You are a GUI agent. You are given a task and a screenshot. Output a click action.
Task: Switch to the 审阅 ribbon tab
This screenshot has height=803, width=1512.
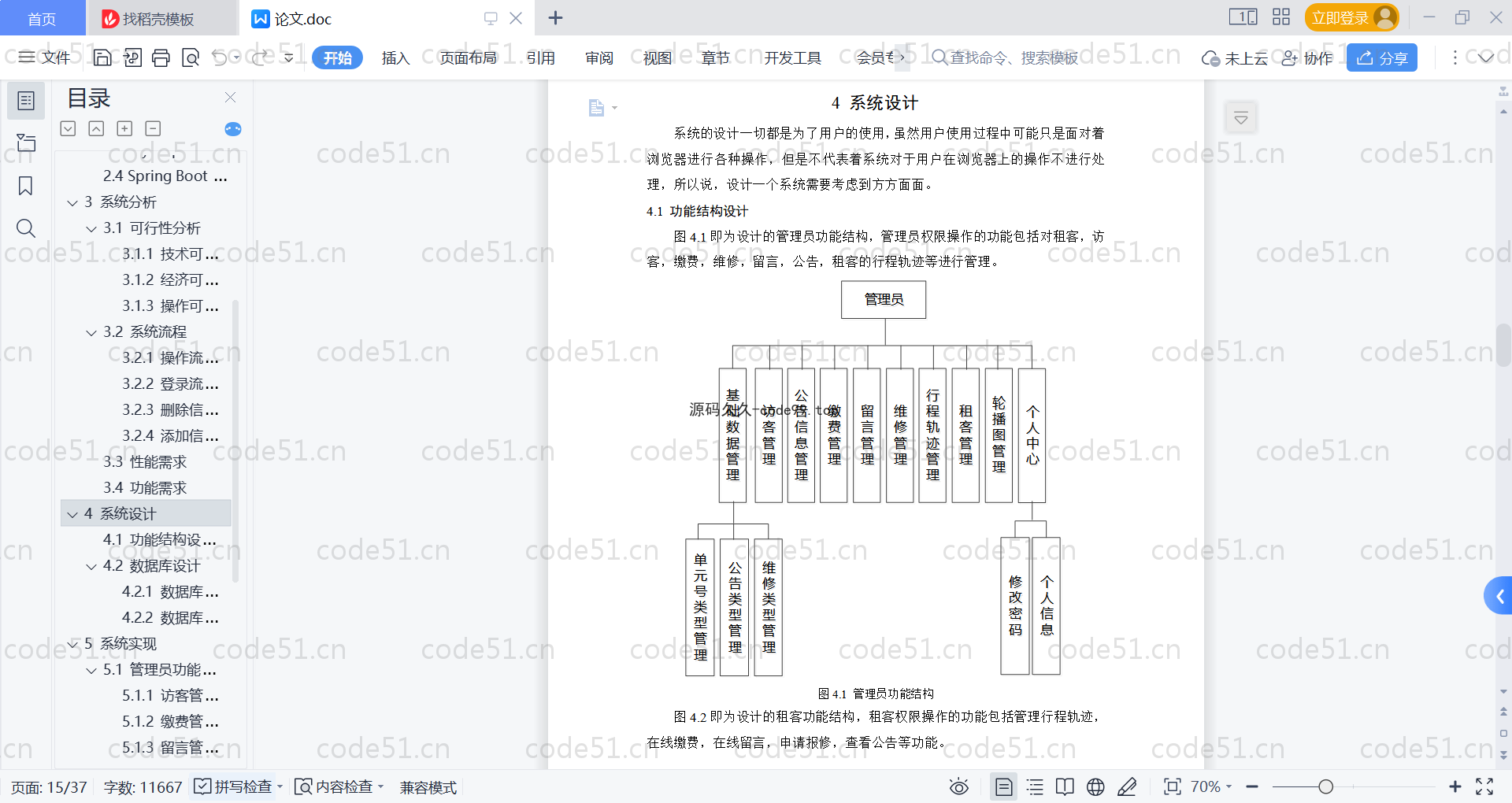(x=599, y=57)
